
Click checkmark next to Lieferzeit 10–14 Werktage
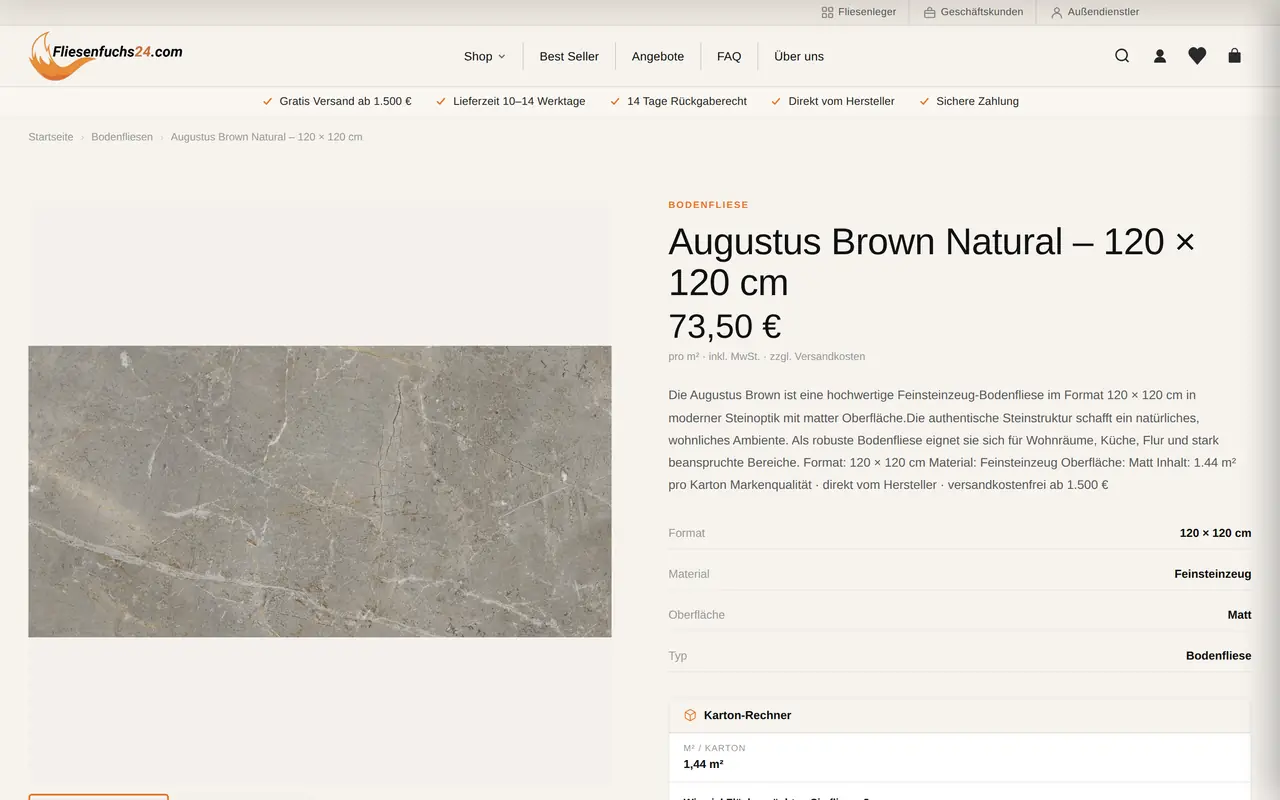coord(441,101)
